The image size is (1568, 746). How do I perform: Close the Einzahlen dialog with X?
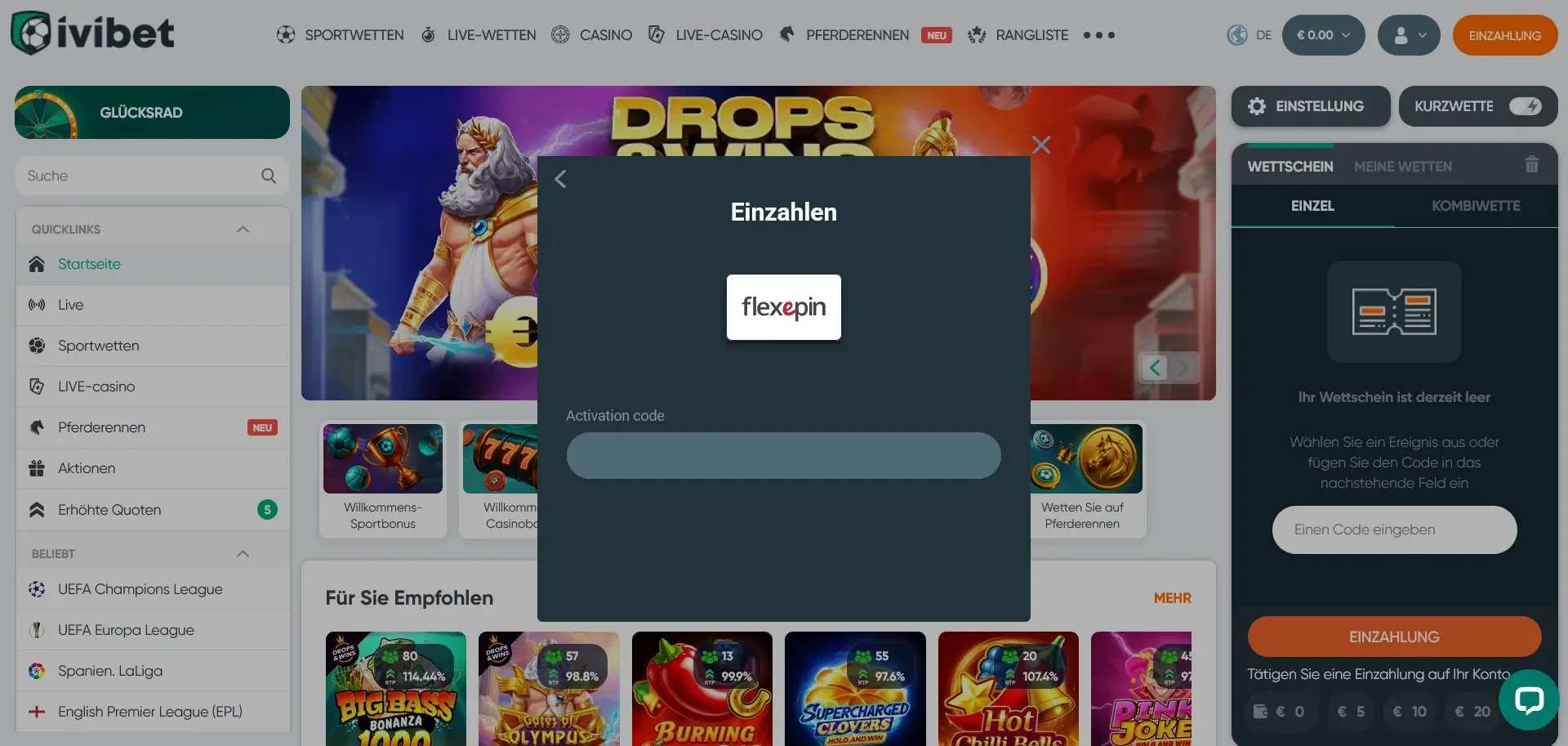pos(1041,145)
